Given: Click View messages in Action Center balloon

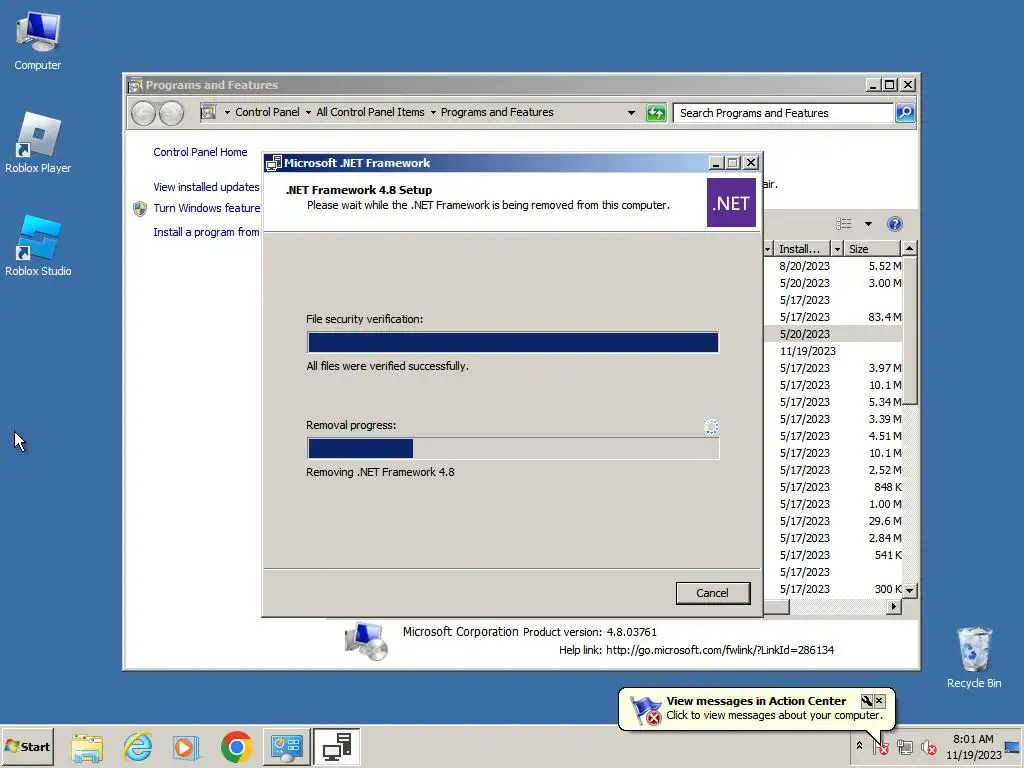Looking at the screenshot, I should (756, 701).
